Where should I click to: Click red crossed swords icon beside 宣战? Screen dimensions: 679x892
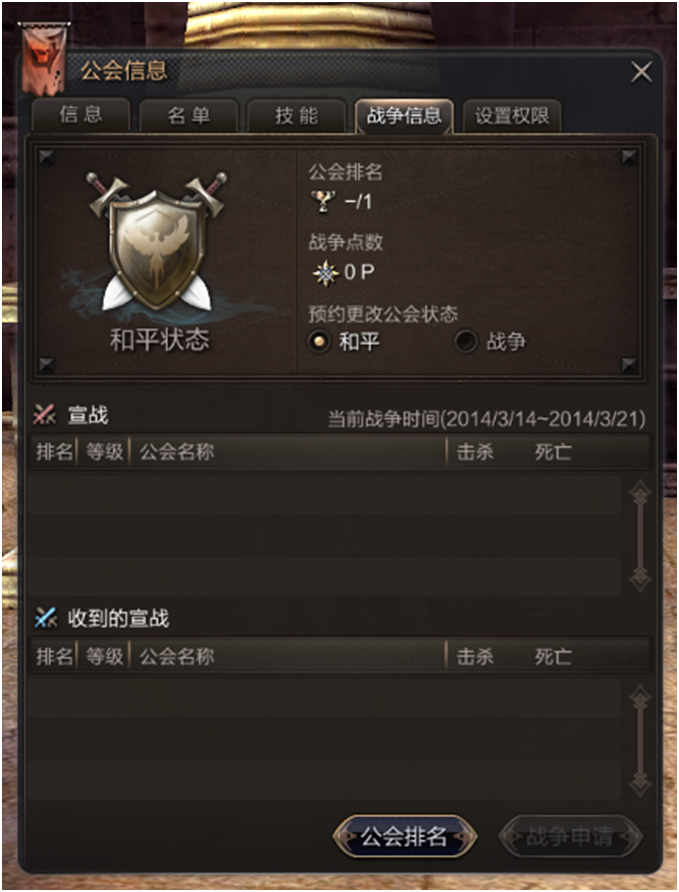coord(44,415)
